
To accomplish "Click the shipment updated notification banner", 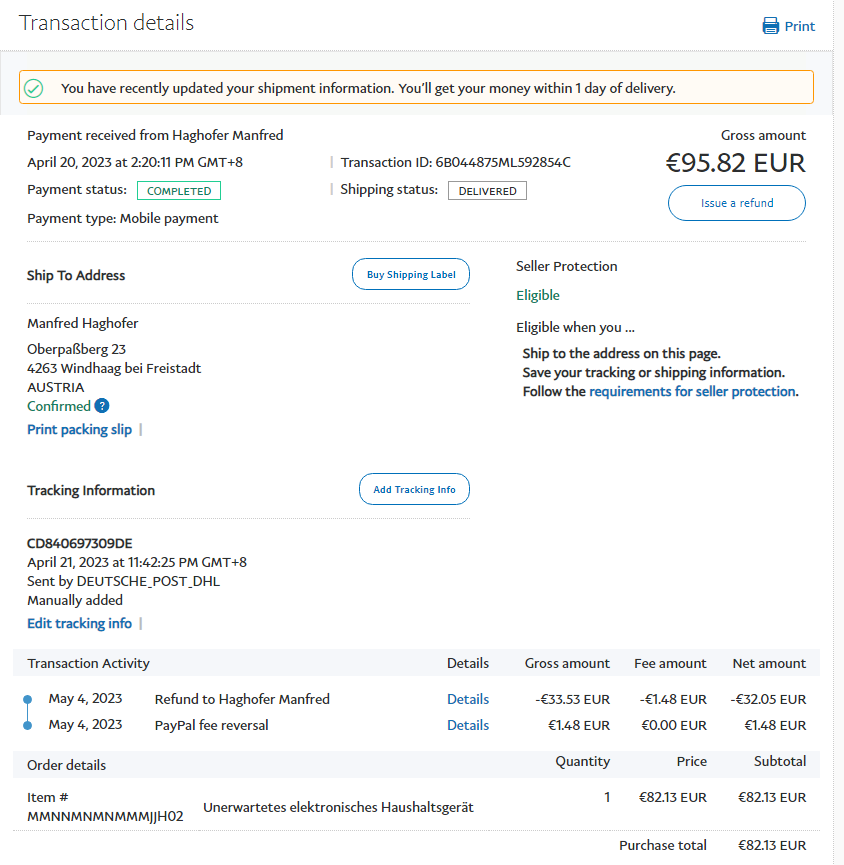I will [416, 88].
